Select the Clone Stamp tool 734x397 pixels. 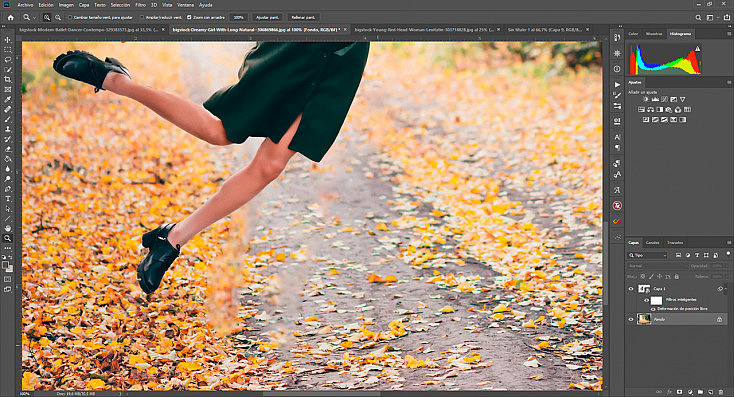click(x=7, y=129)
